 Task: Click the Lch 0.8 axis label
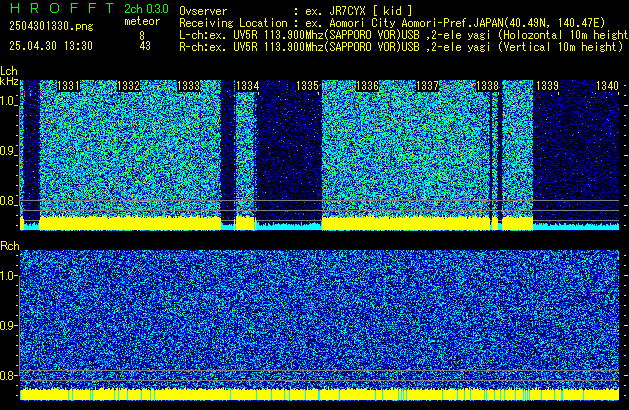pyautogui.click(x=8, y=201)
